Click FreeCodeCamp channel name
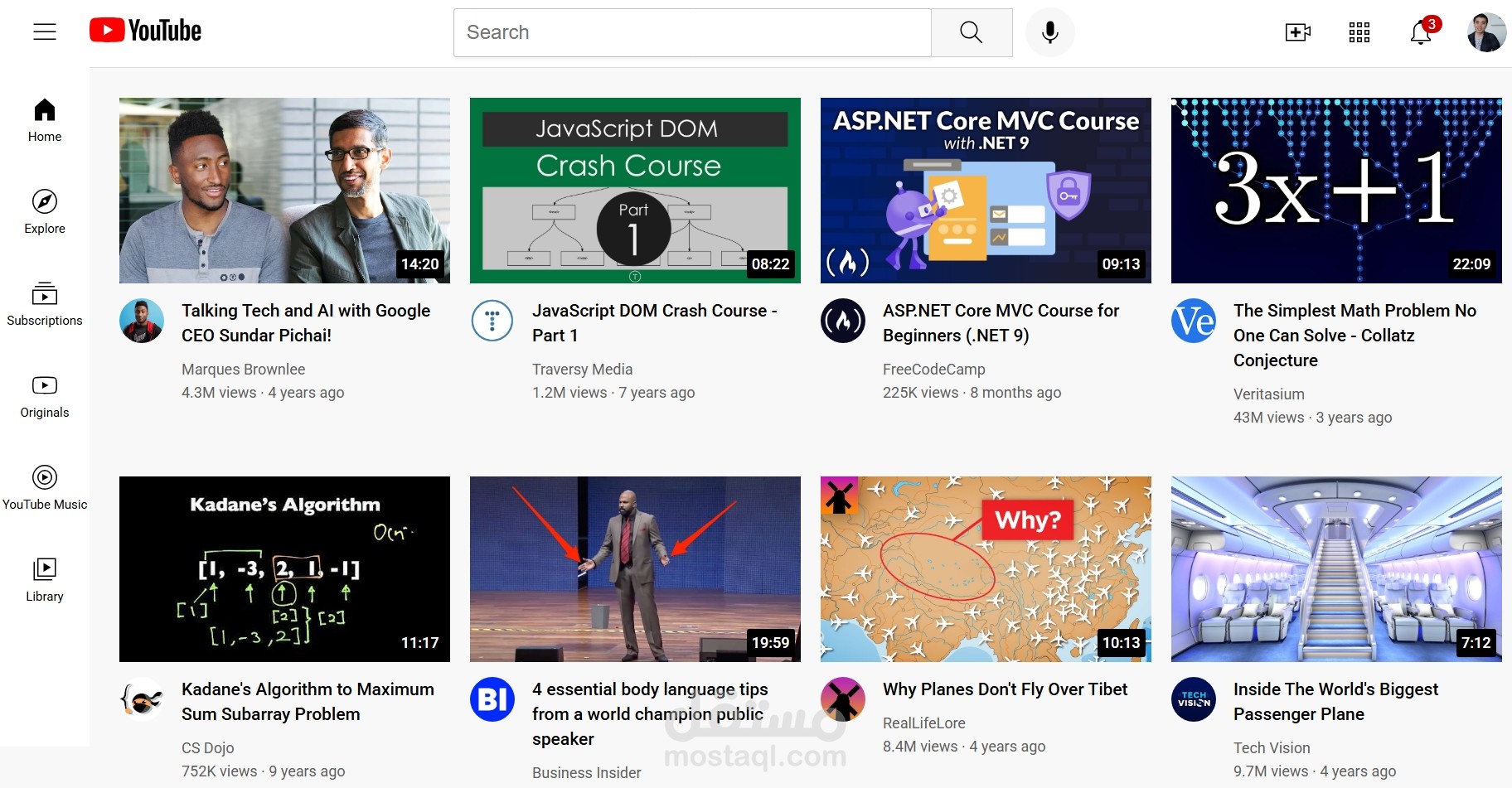1512x788 pixels. click(x=933, y=370)
